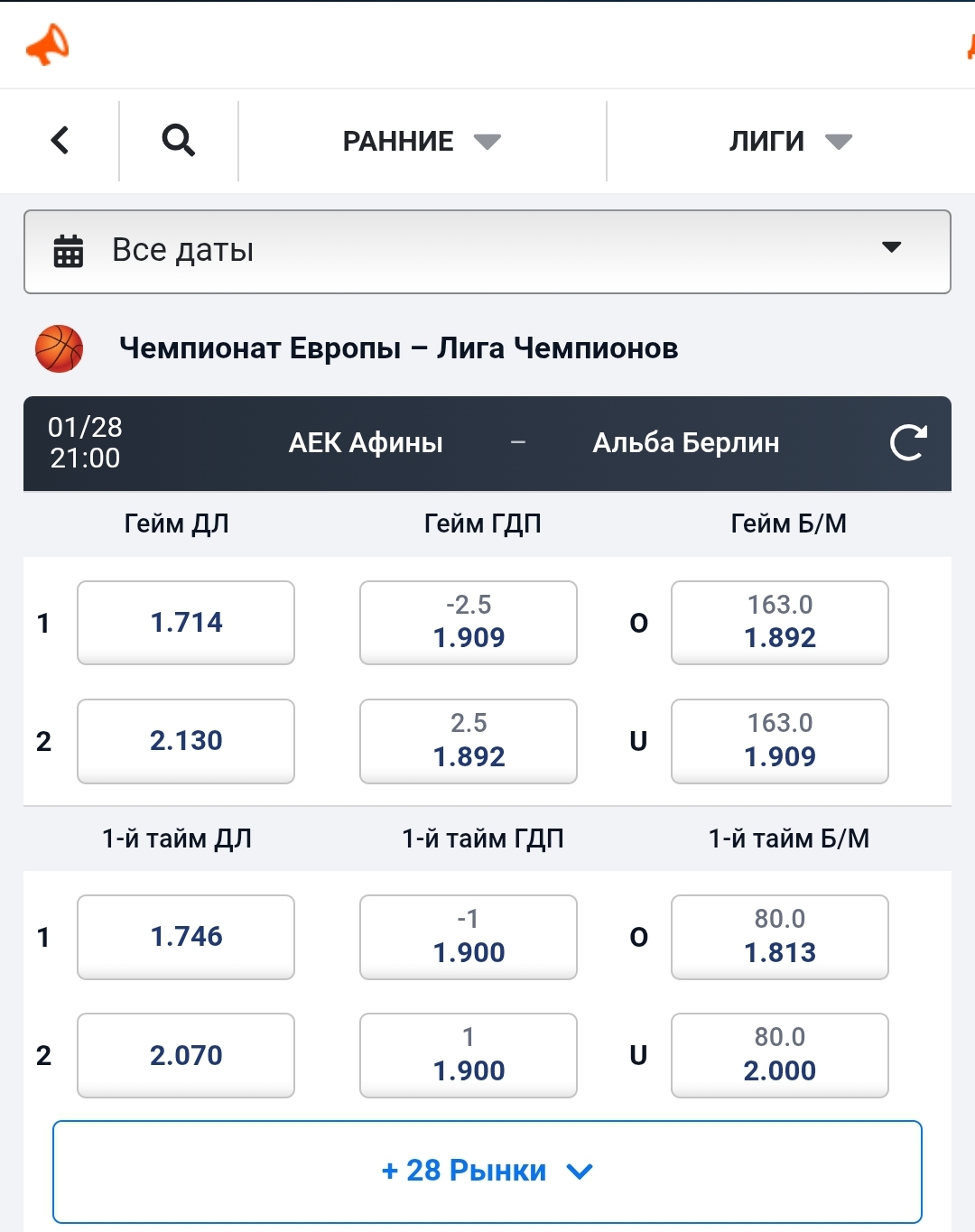Refresh odds for AEK Athens match
Screen dimensions: 975x1232
click(x=907, y=443)
